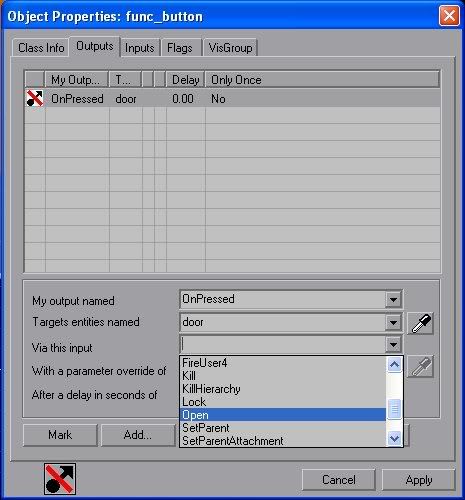Click the dropdown list scroll down arrow

(395, 438)
